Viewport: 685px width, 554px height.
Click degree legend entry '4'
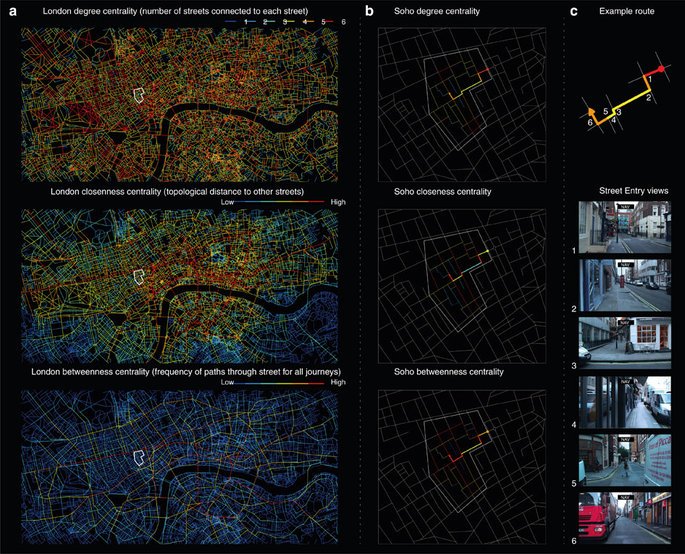pyautogui.click(x=304, y=21)
